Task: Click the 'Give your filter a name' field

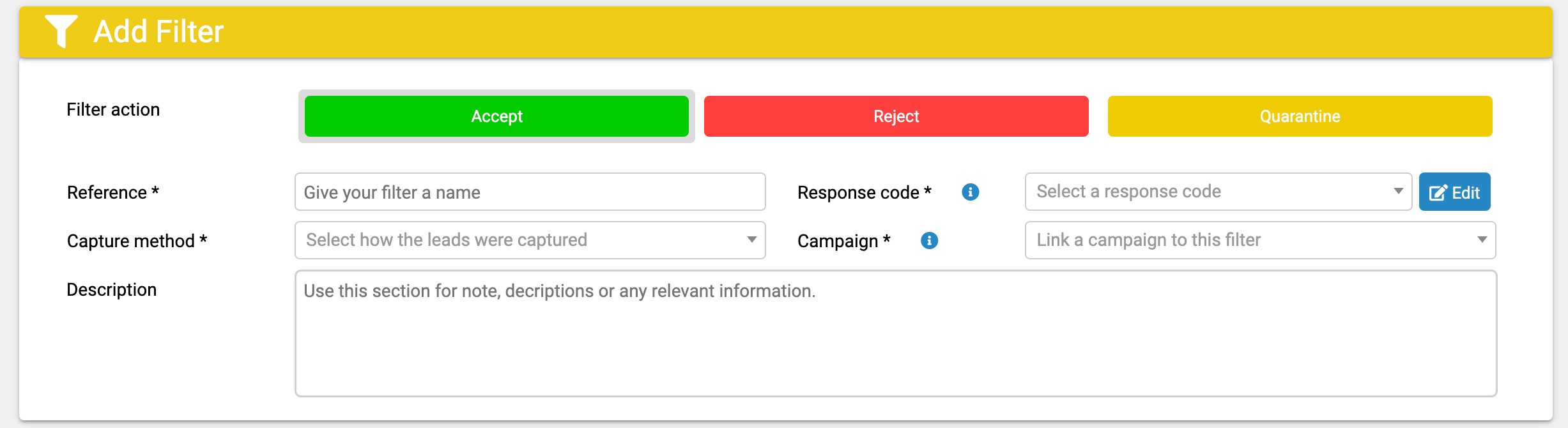Action: click(529, 192)
